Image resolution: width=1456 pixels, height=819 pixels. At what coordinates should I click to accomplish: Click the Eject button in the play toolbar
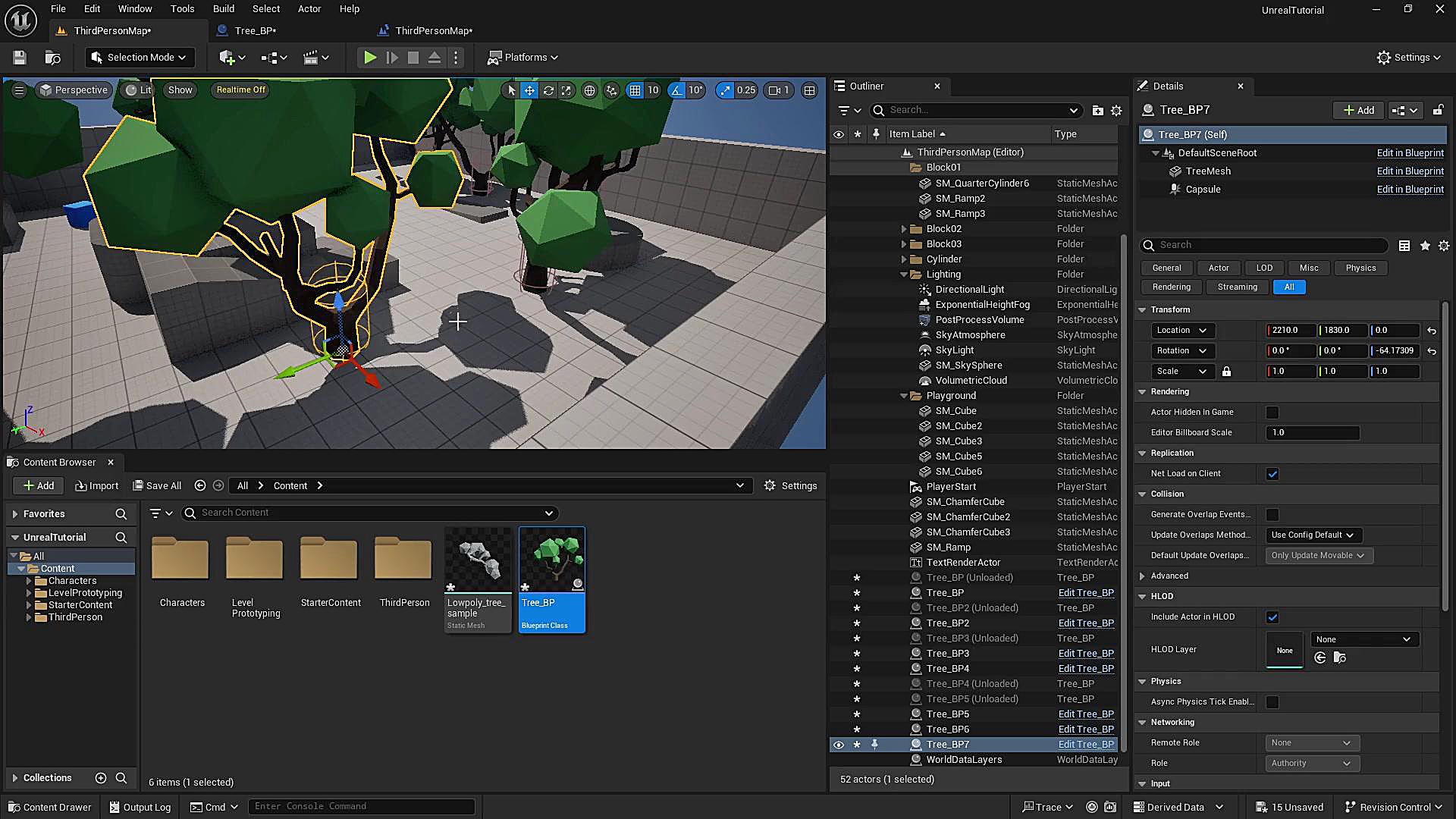[435, 58]
